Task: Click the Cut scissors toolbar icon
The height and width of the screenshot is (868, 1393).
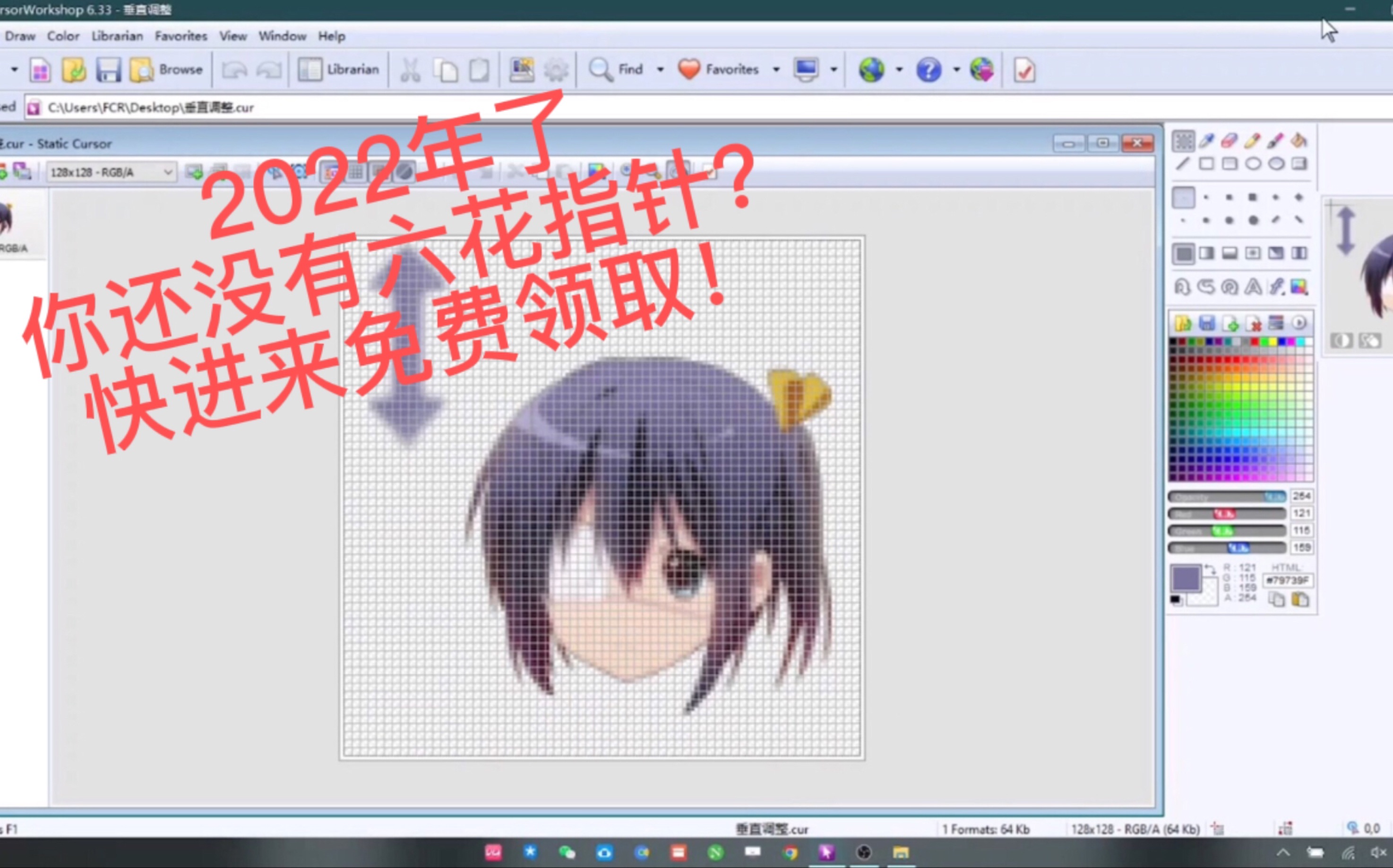Action: click(x=410, y=70)
